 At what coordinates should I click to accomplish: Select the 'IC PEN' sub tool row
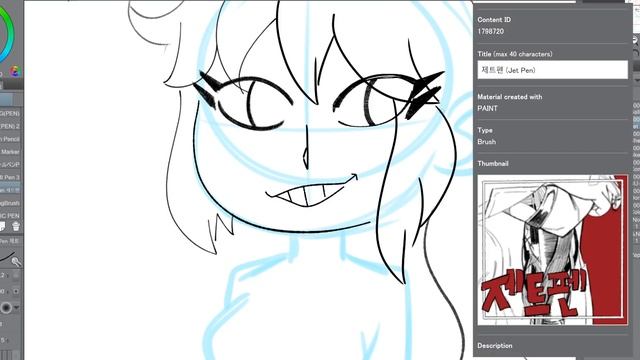pos(10,216)
